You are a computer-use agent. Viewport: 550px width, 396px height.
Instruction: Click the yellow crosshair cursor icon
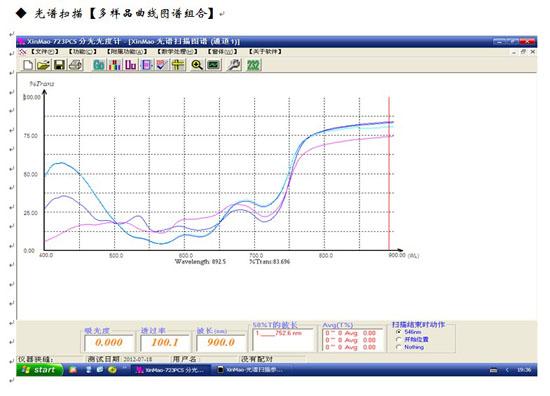(x=178, y=65)
